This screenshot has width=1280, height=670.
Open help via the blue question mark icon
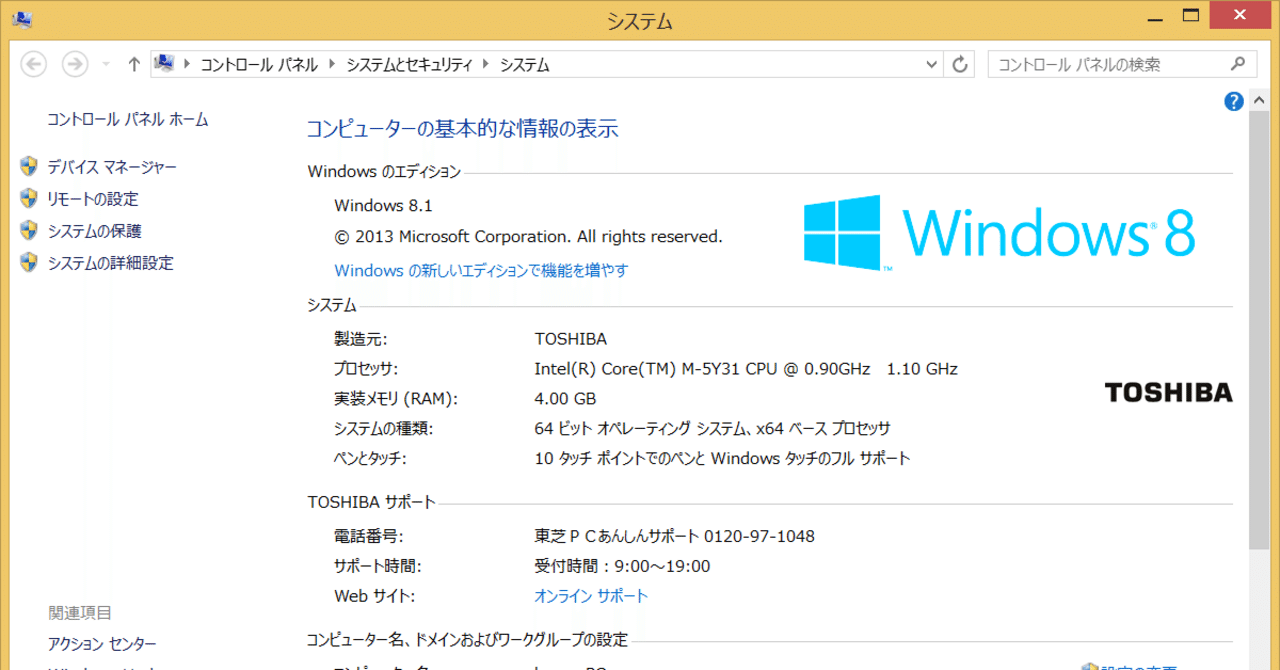click(x=1233, y=101)
